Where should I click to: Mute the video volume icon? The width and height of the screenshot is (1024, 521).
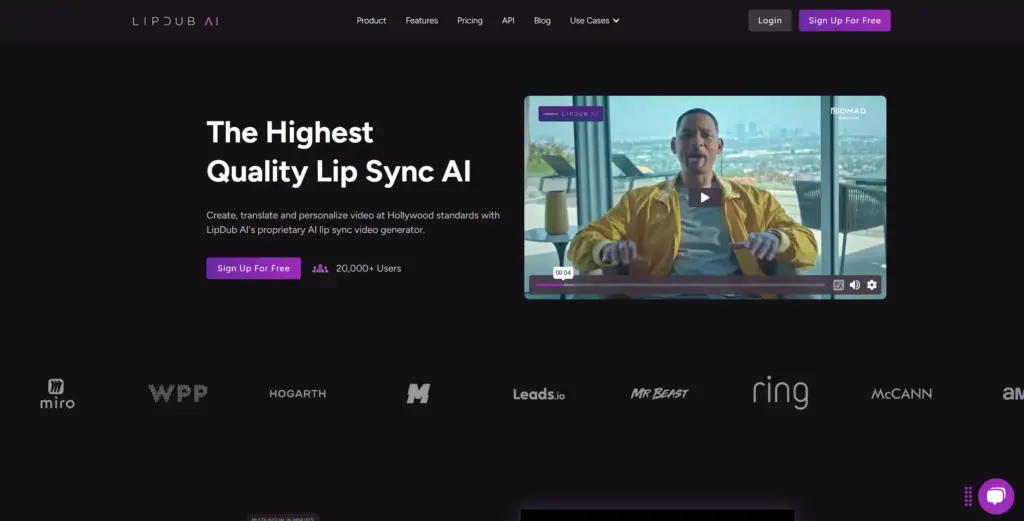tap(855, 285)
